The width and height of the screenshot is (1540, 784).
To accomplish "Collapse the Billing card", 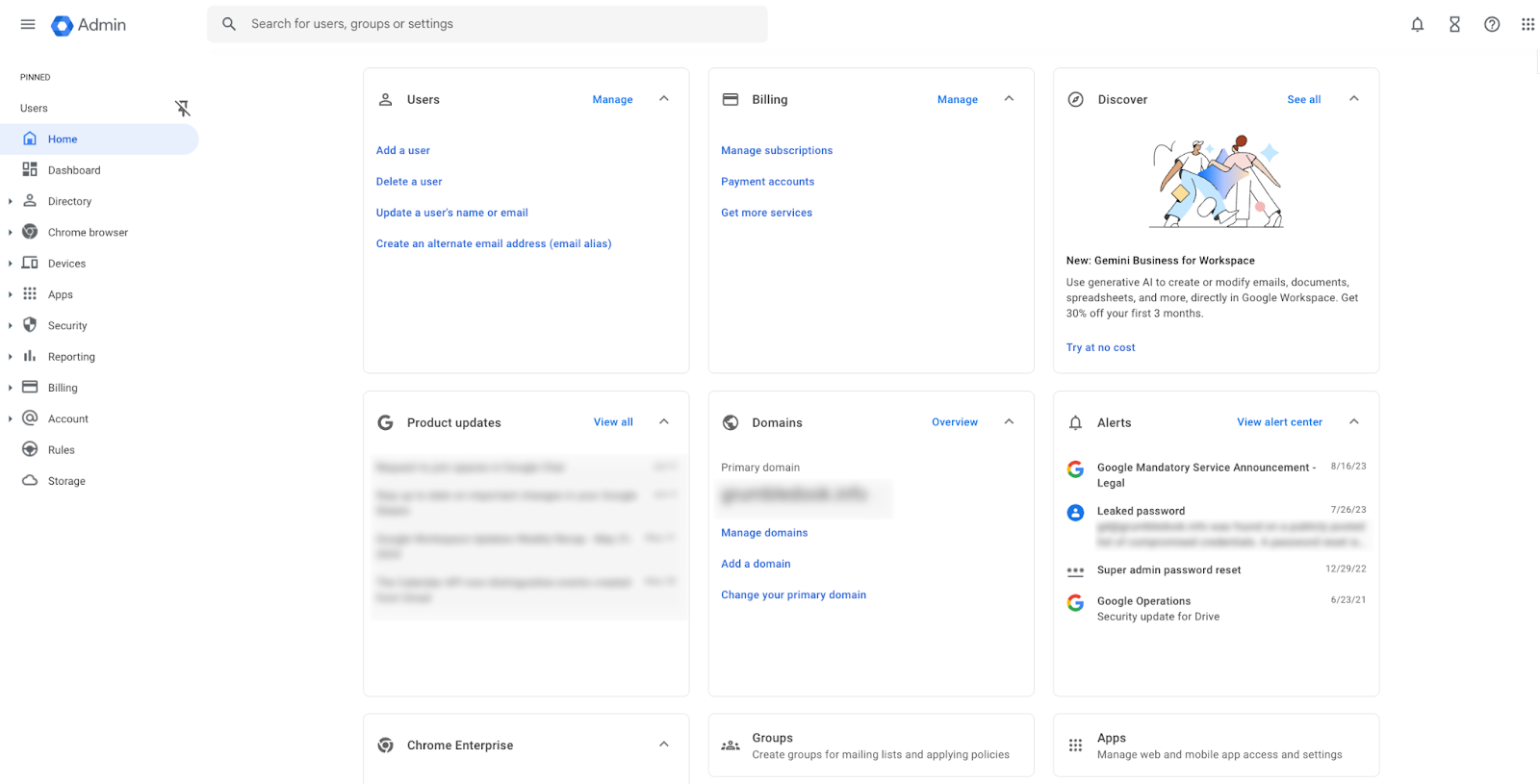I will pyautogui.click(x=1009, y=99).
